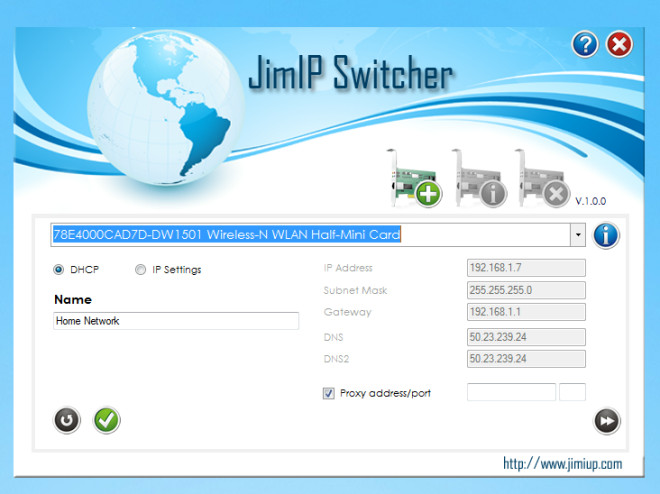Click the V.1.0.0 version label

click(x=591, y=202)
